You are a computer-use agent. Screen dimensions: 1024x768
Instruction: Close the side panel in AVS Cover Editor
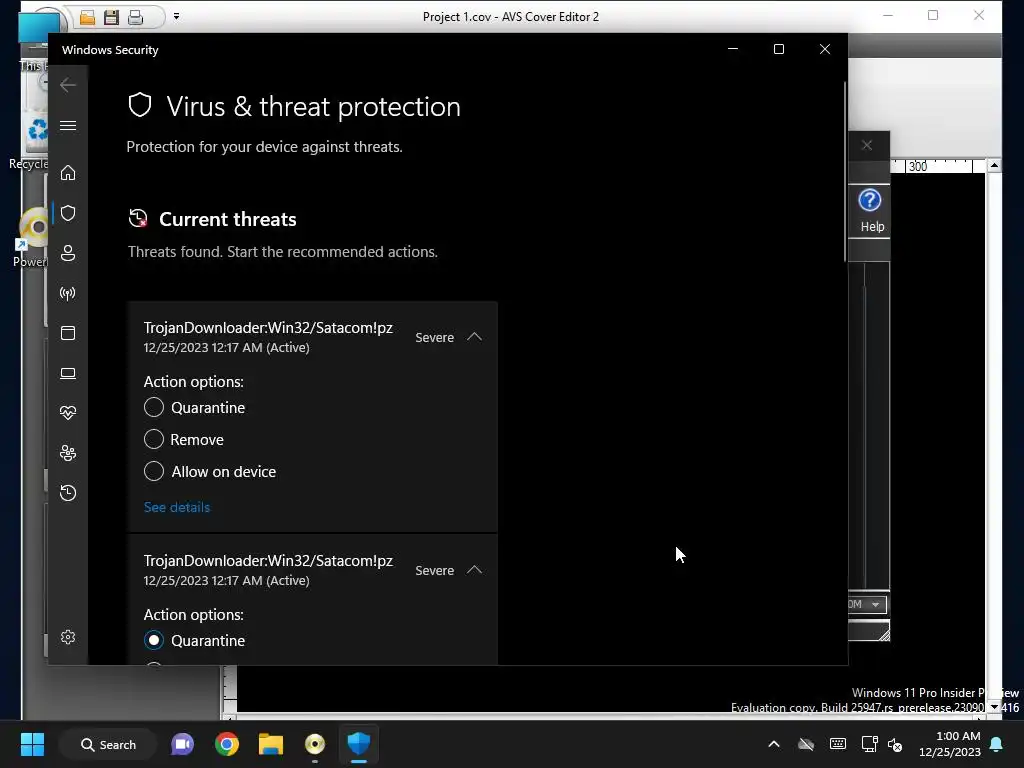[x=867, y=145]
